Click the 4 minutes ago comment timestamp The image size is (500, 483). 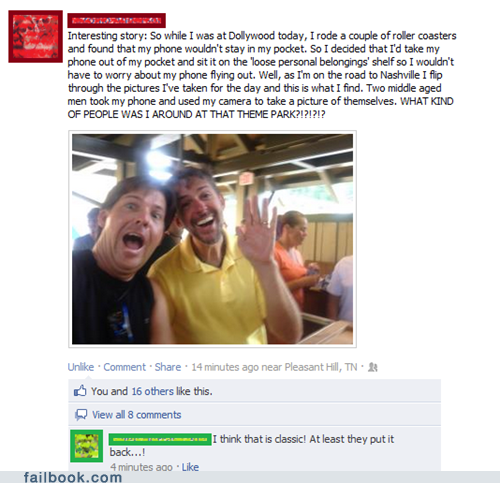tap(141, 467)
